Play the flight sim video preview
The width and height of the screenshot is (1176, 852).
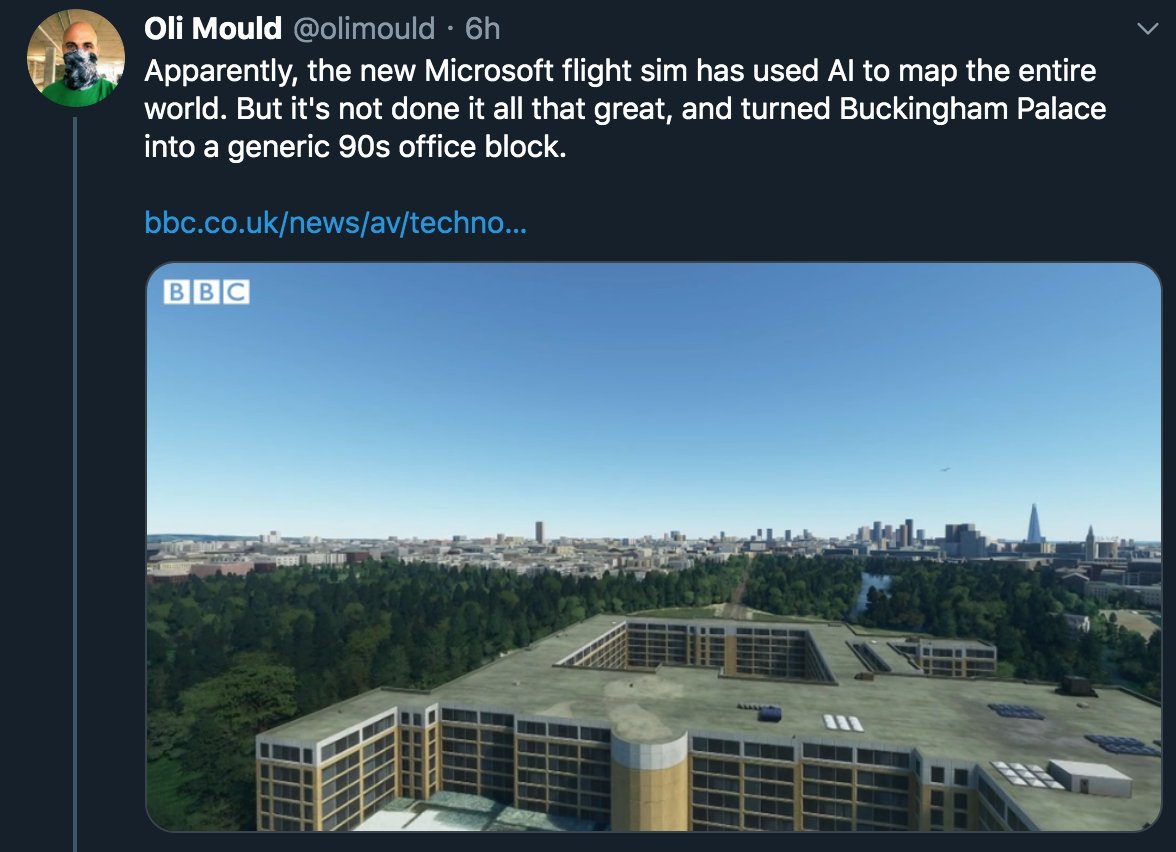[653, 547]
